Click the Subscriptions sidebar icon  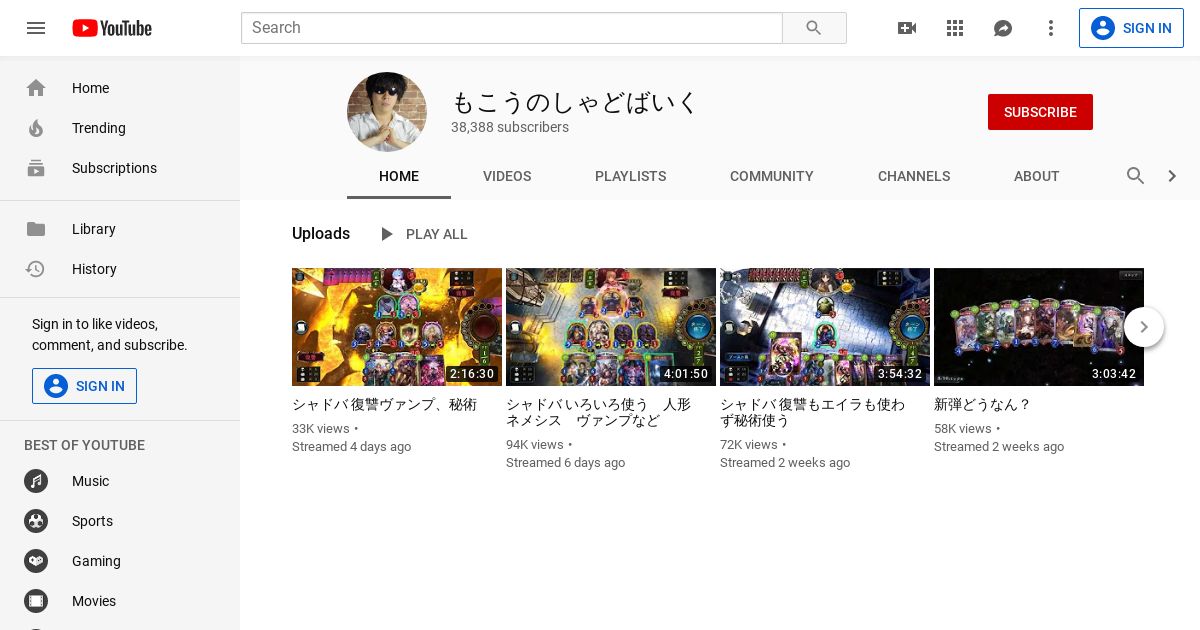pyautogui.click(x=36, y=168)
